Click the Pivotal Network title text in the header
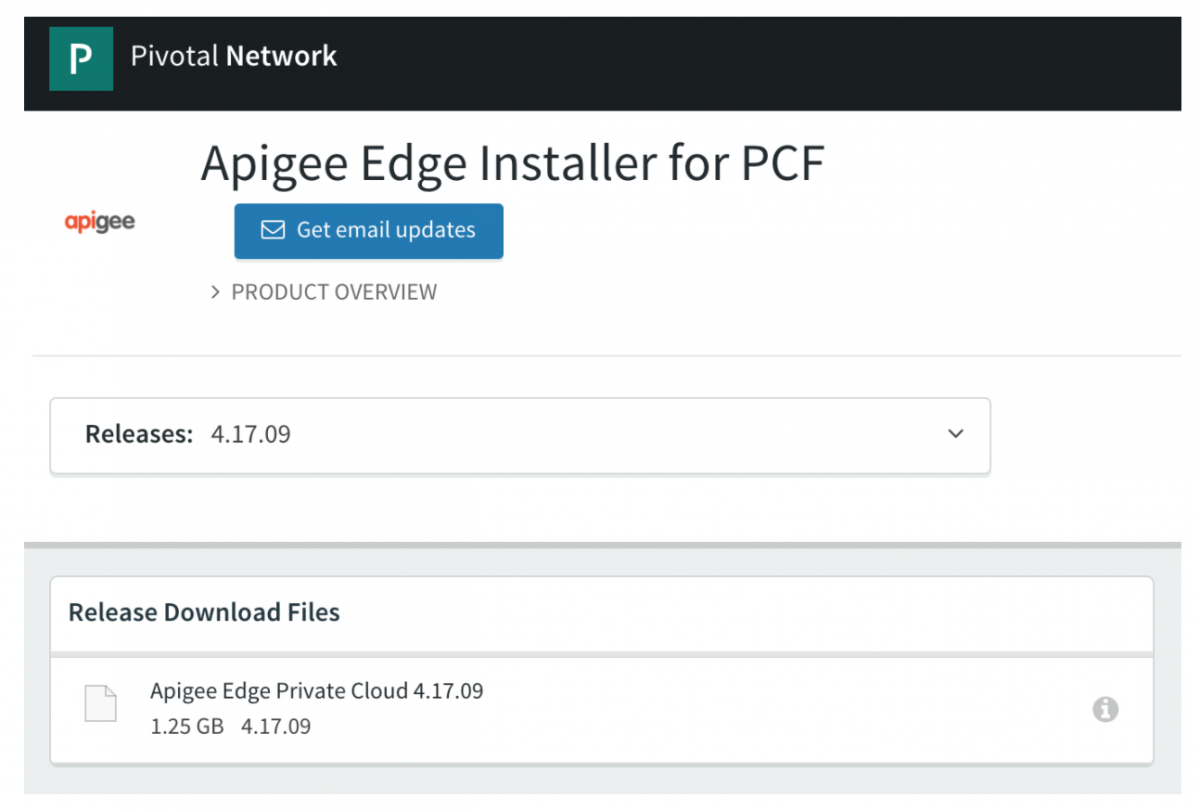This screenshot has width=1200, height=811. 232,56
